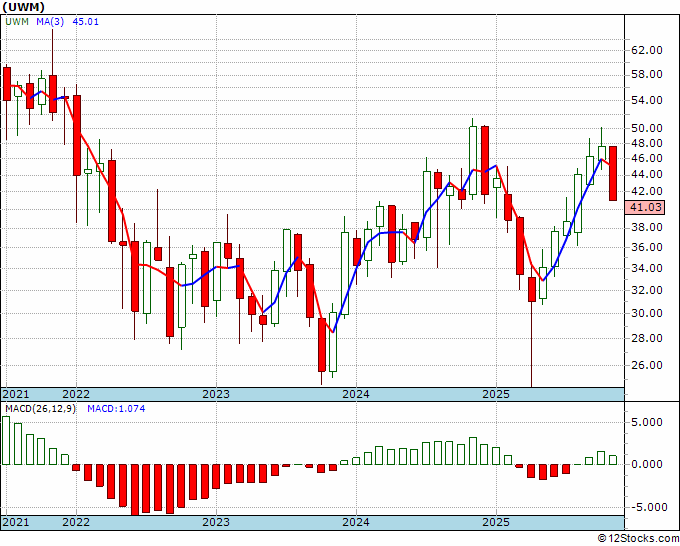The height and width of the screenshot is (546, 680).
Task: Click the latest red candlestick near 41.03
Action: (613, 173)
